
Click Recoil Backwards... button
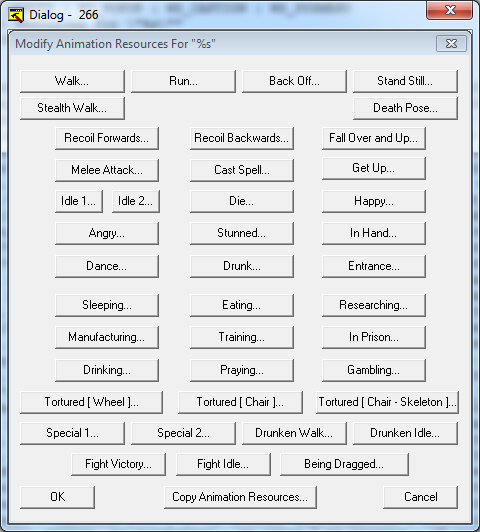(242, 138)
